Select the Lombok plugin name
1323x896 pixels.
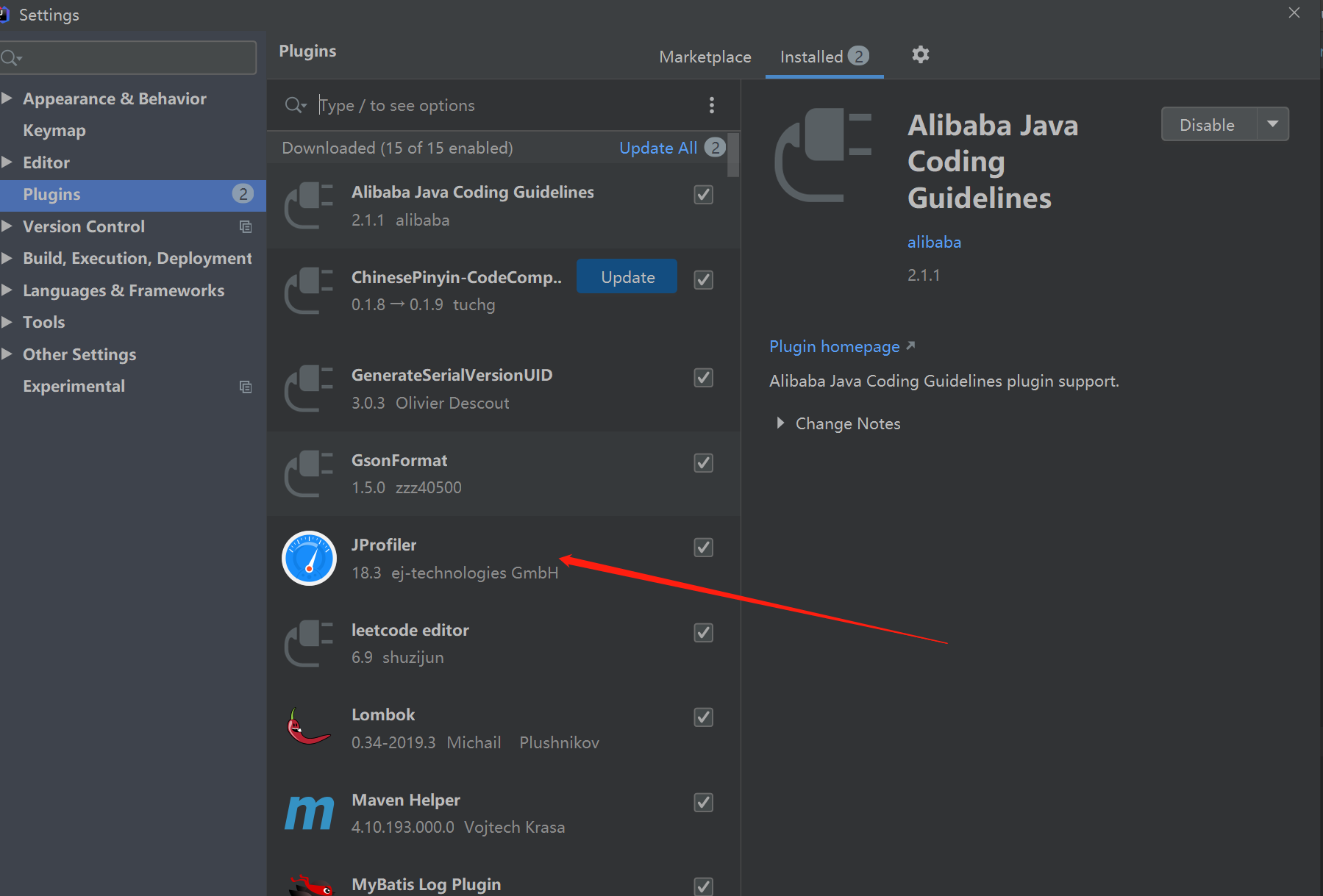(x=383, y=714)
